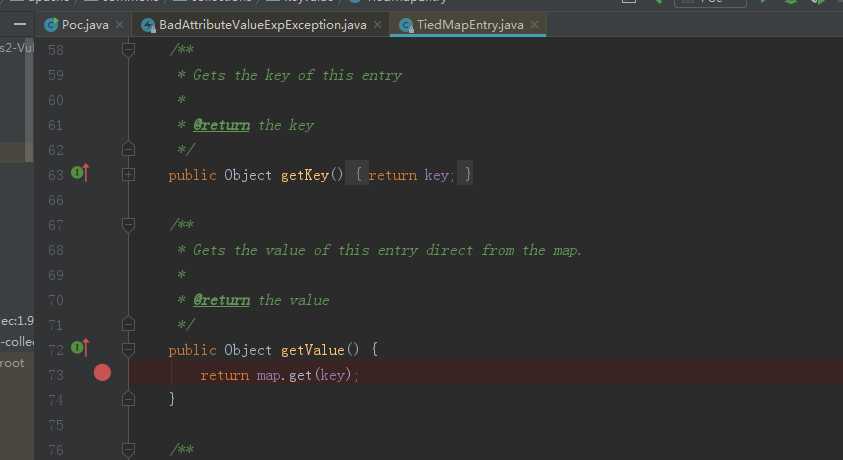Collapse the Javadoc comment starting line 67
843x460 pixels.
click(128, 225)
